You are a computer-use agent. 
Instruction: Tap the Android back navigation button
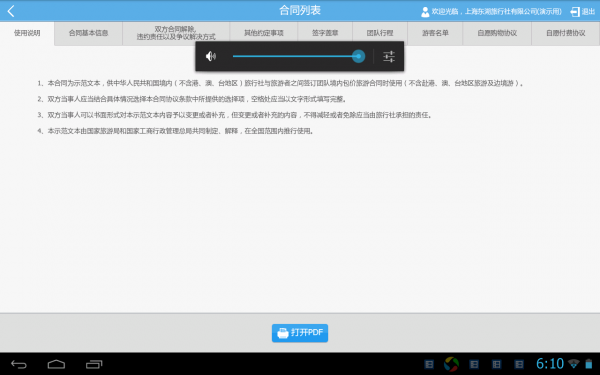coord(19,364)
